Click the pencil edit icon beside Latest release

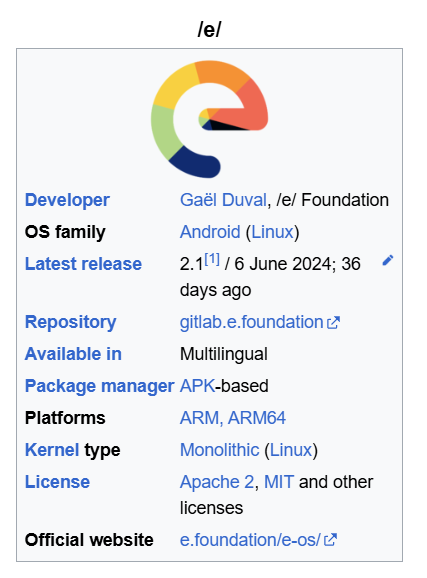pyautogui.click(x=388, y=260)
